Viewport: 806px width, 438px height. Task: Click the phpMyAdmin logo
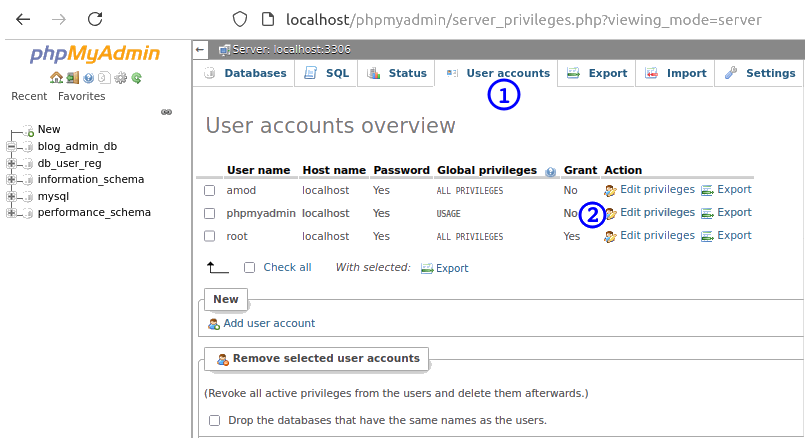(x=95, y=54)
